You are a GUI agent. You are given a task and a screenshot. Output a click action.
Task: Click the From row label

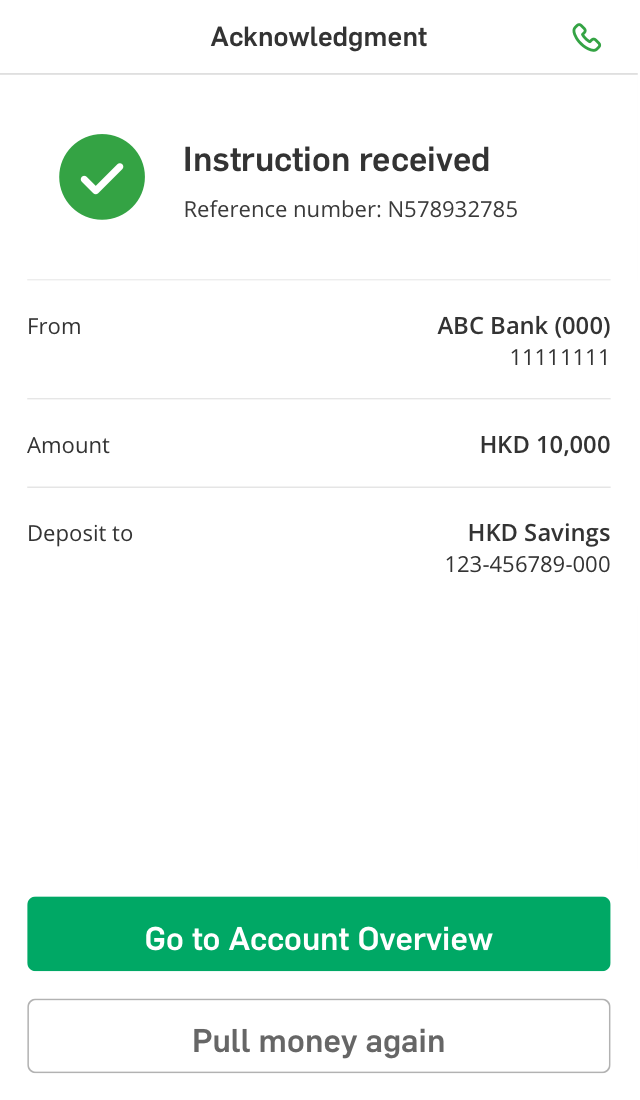click(54, 327)
